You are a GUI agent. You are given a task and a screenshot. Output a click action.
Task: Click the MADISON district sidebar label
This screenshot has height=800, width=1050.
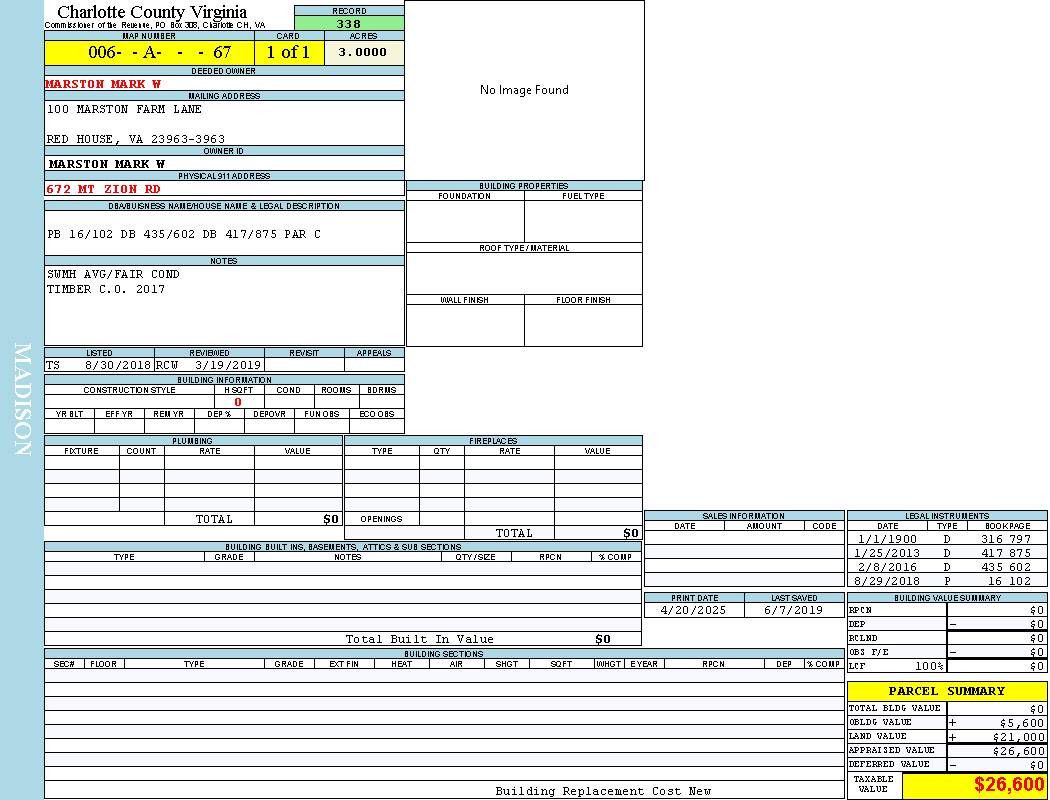[x=22, y=400]
